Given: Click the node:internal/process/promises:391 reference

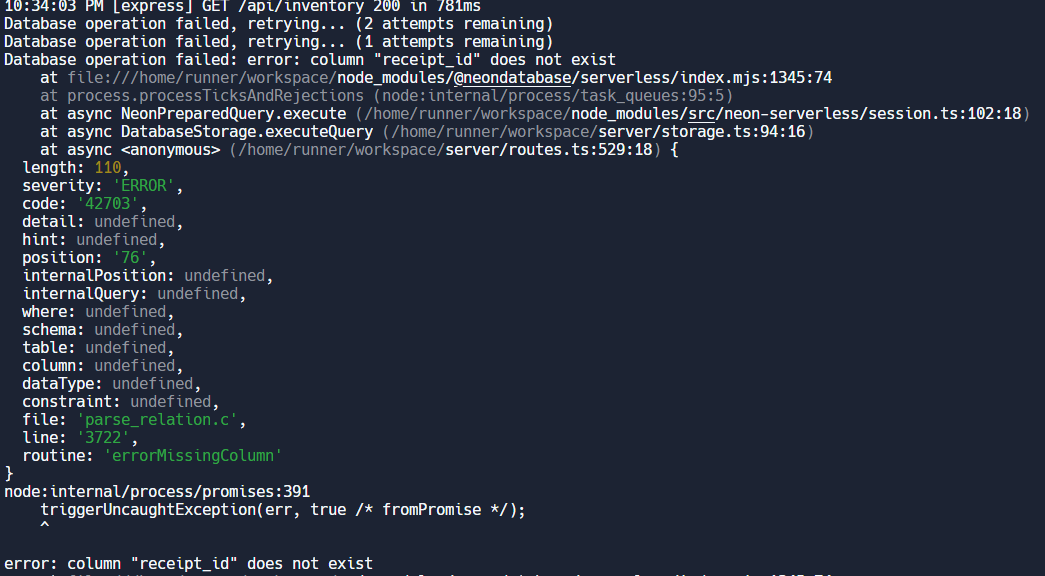Looking at the screenshot, I should (x=157, y=492).
